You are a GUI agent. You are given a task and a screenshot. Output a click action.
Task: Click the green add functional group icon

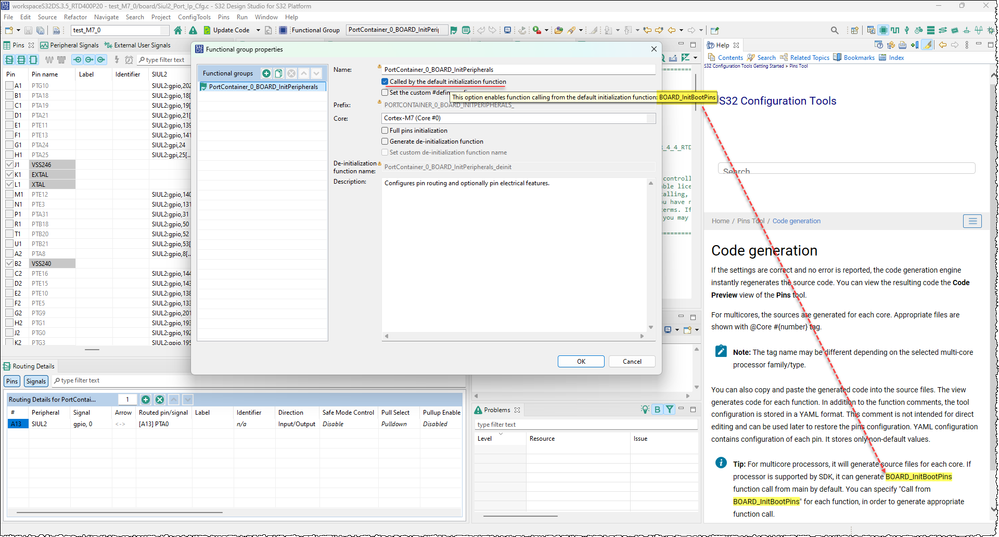coord(266,74)
